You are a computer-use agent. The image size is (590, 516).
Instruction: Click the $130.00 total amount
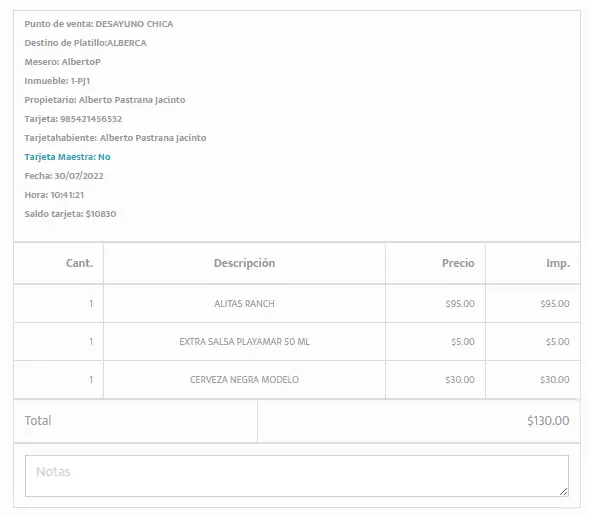[x=548, y=421]
